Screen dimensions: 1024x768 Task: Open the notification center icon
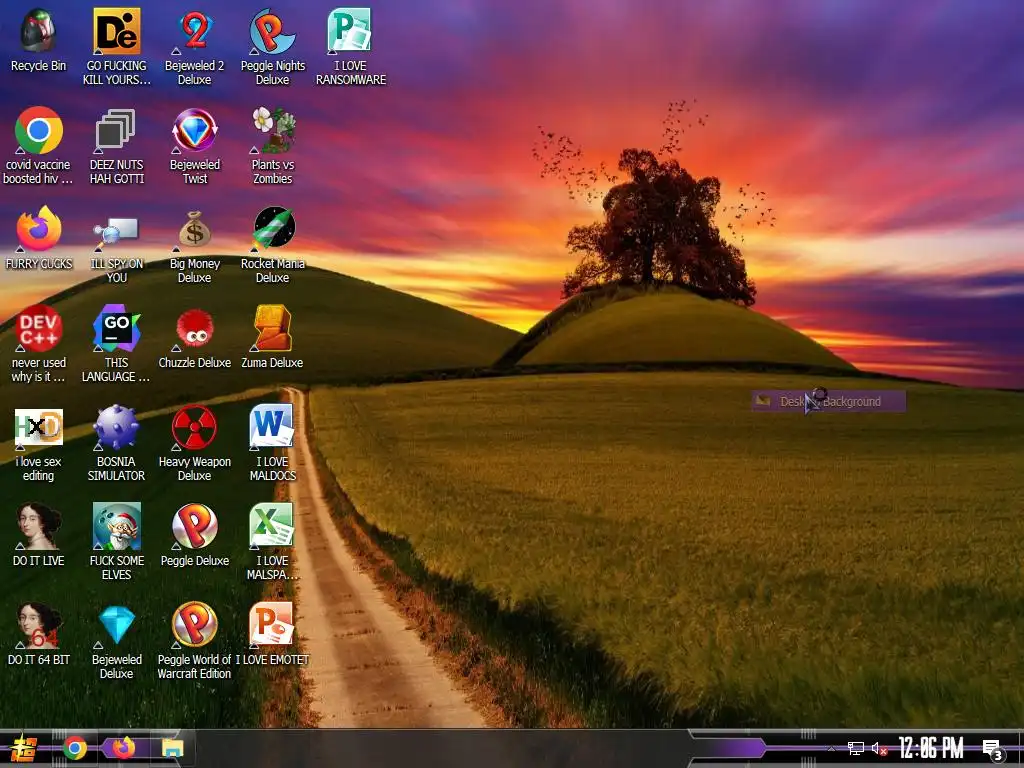[x=993, y=750]
